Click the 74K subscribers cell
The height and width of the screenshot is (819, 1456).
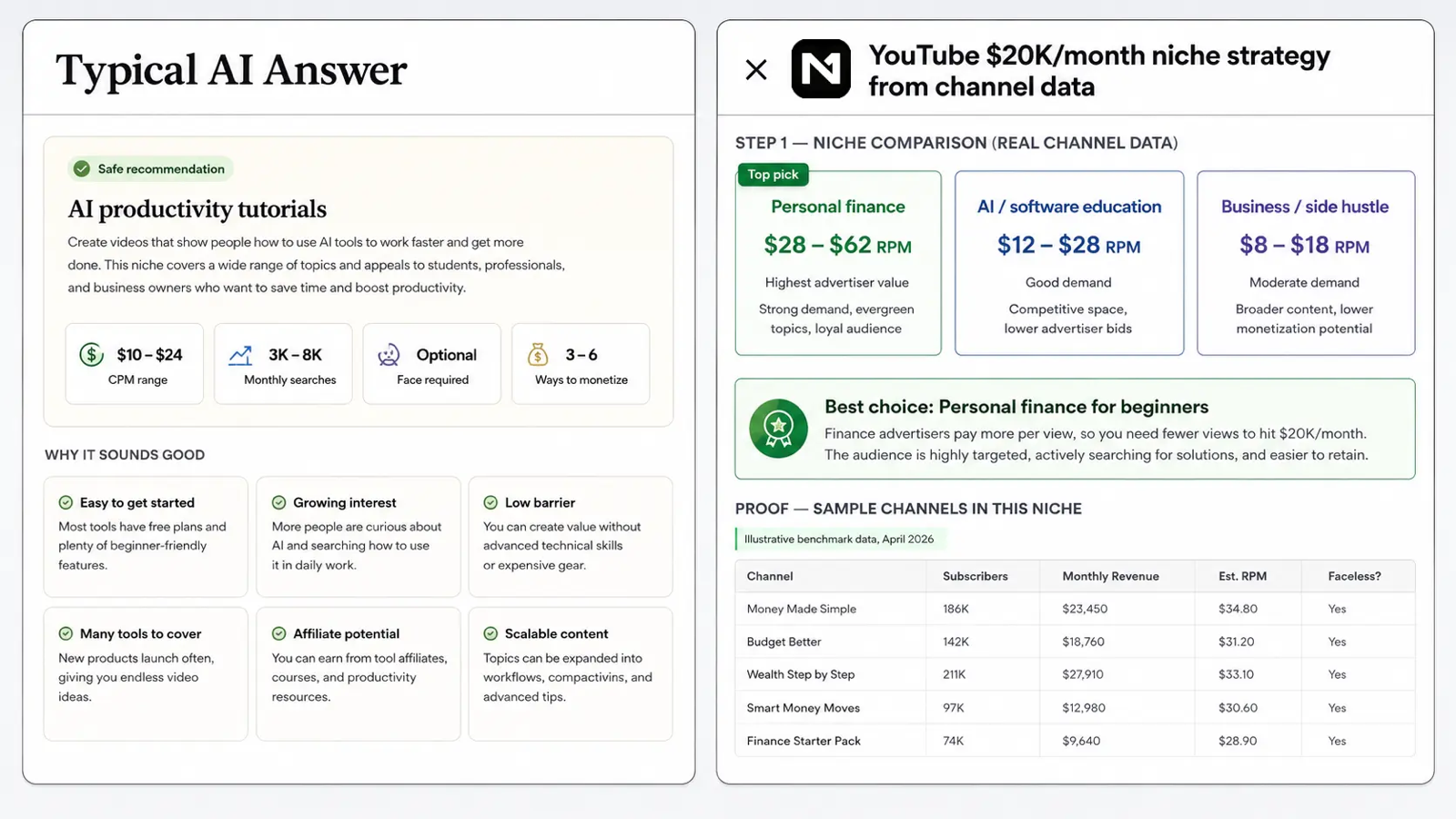953,741
